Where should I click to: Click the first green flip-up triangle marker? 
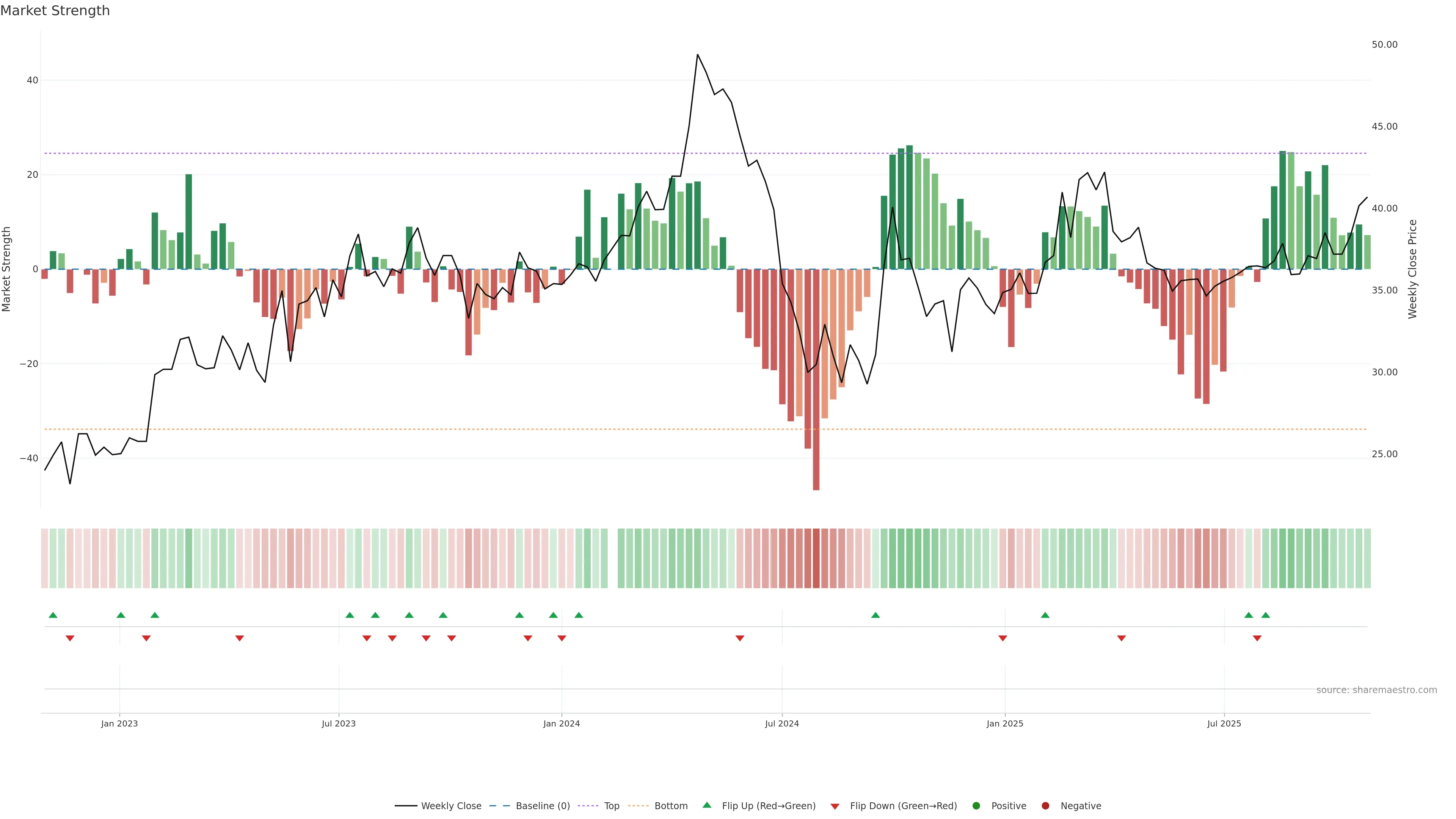(x=53, y=615)
